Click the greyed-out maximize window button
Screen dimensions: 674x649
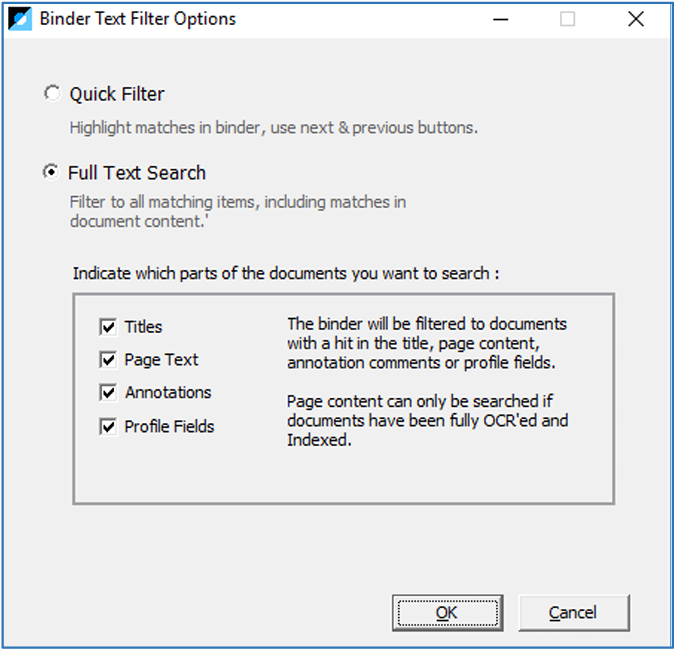567,19
